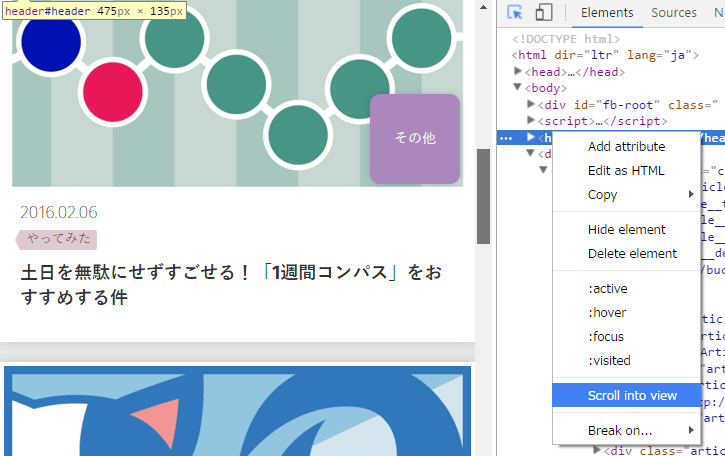Viewport: 725px width, 456px height.
Task: Choose Scroll into view
Action: click(627, 395)
